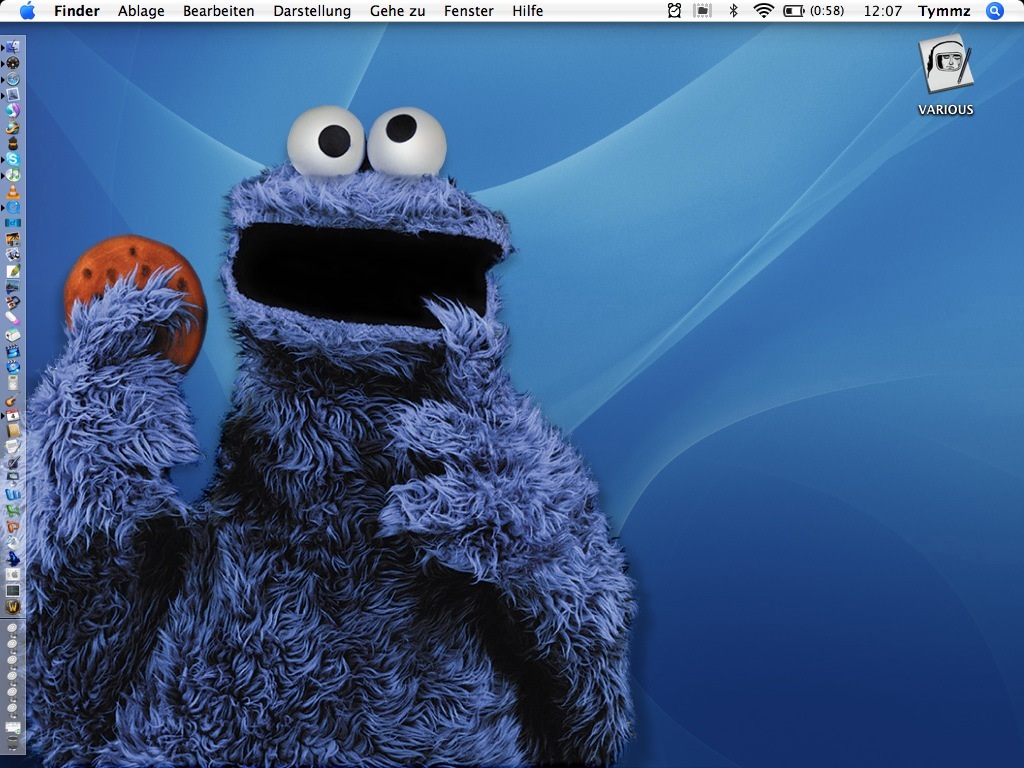Open the pill-shaped eraser app icon
1024x768 pixels.
pyautogui.click(x=12, y=318)
